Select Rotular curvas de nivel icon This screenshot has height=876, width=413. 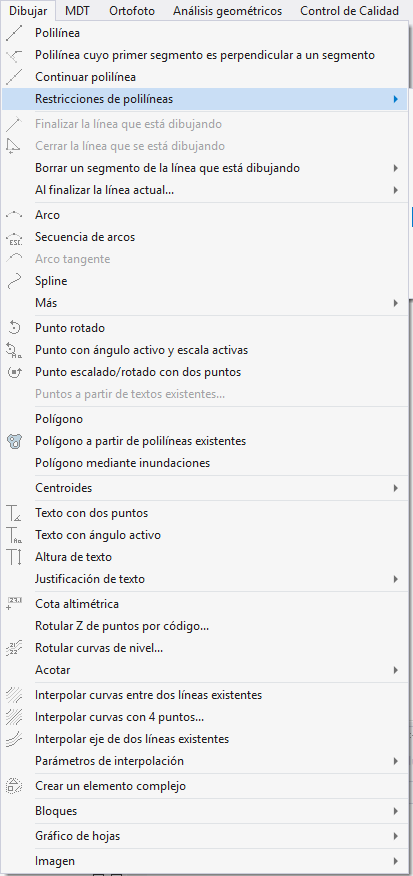click(14, 648)
